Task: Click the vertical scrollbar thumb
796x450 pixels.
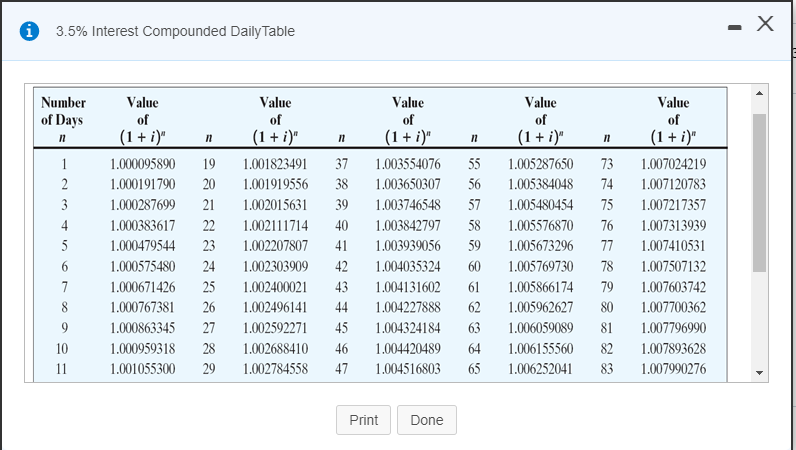Action: pos(759,192)
